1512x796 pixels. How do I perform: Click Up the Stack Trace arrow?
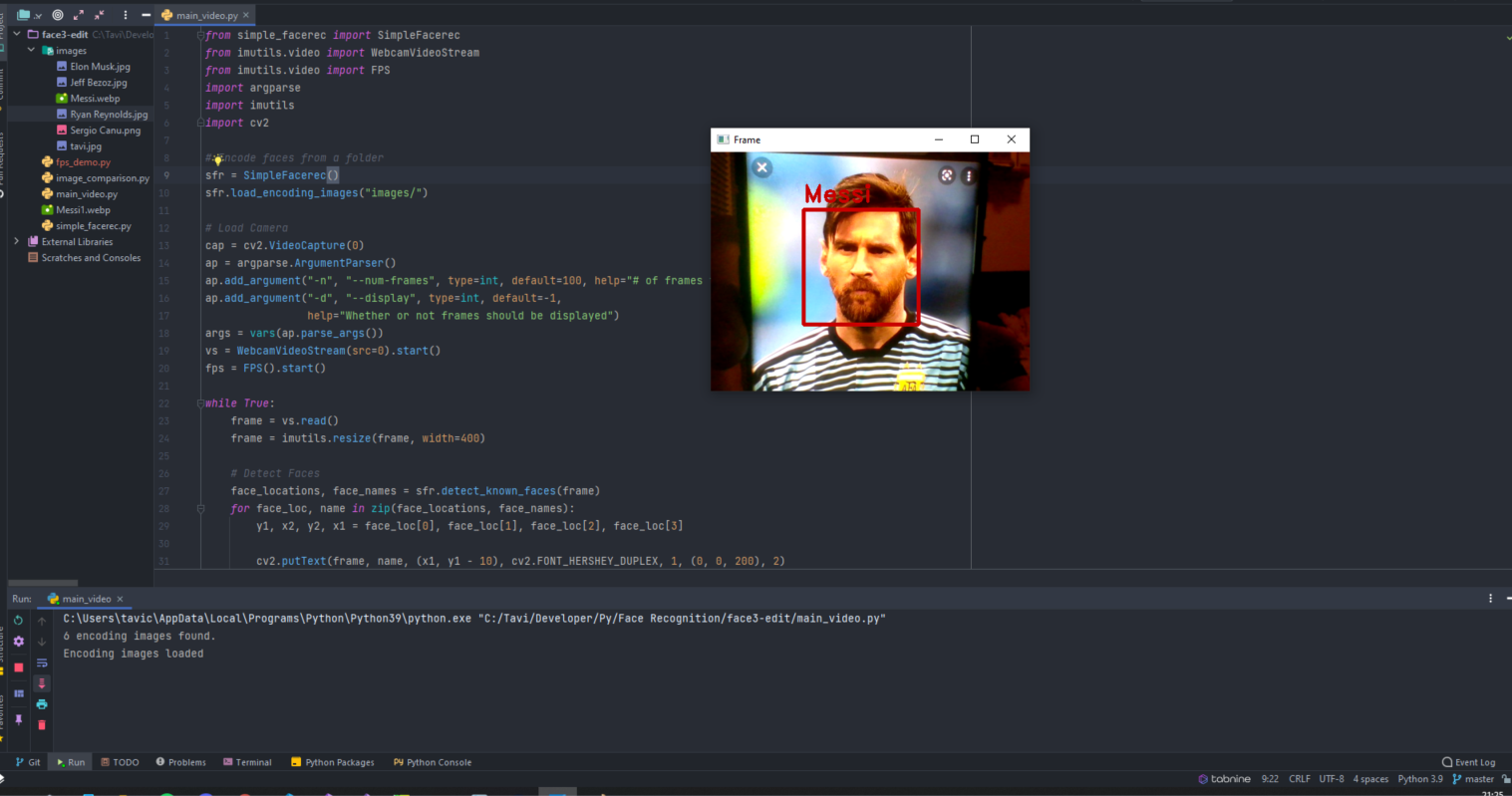42,621
